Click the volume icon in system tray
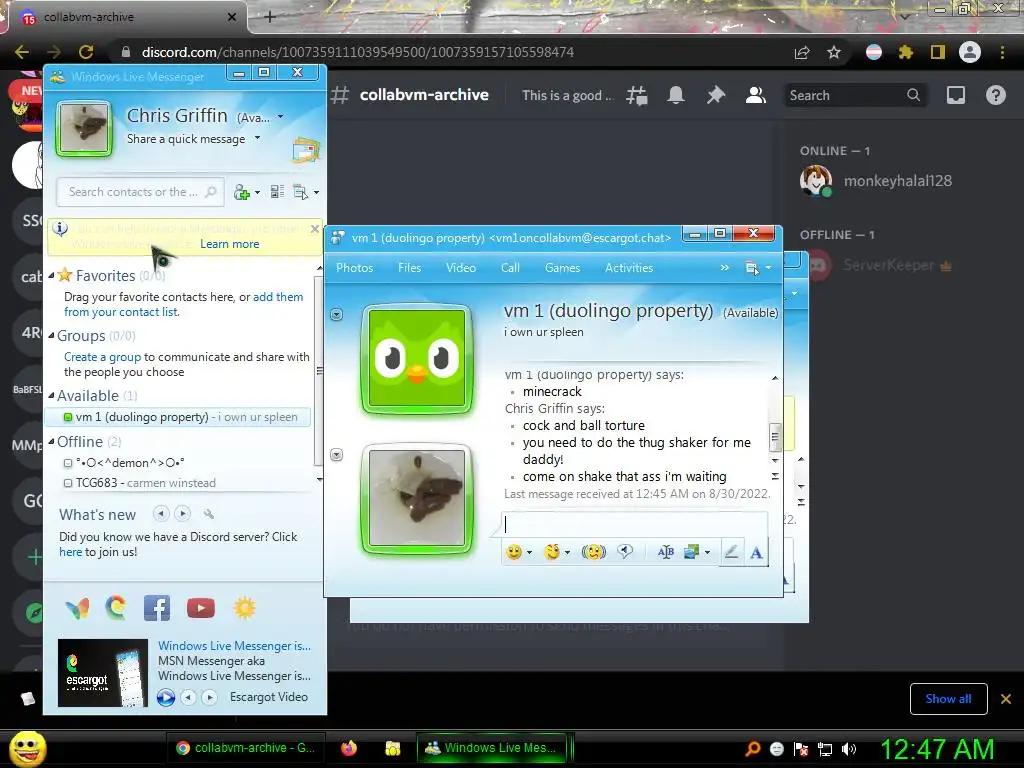 point(849,749)
